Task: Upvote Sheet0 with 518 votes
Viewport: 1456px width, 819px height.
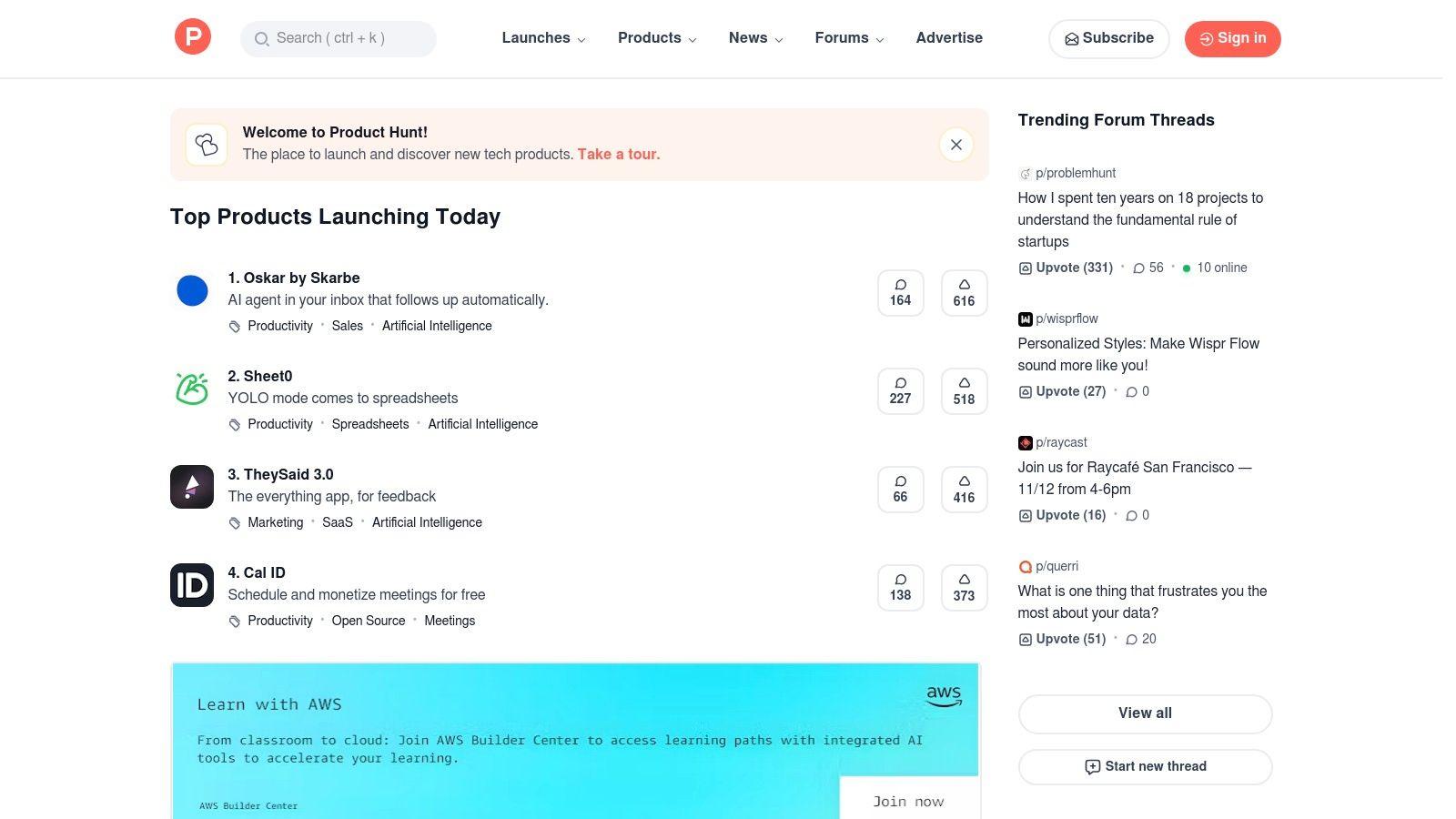Action: [x=965, y=391]
